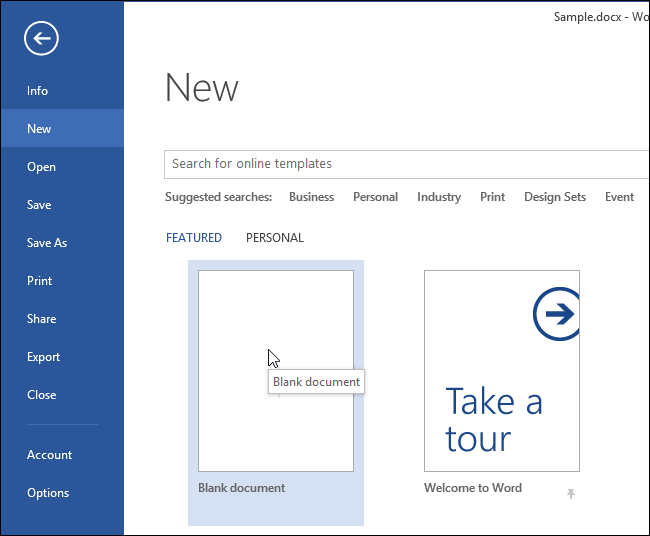Open the Take a tour template
Image resolution: width=650 pixels, height=536 pixels.
501,371
